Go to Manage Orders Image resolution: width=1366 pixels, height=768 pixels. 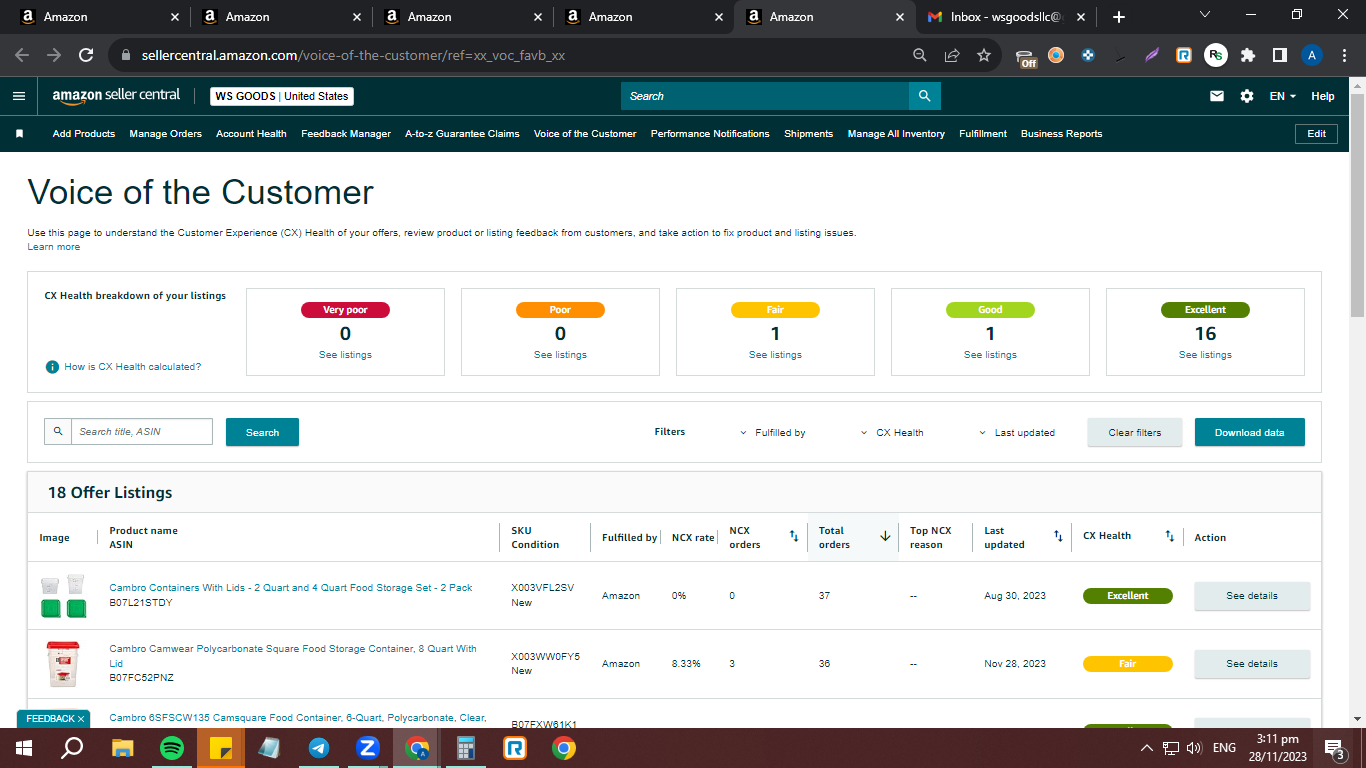pos(166,133)
